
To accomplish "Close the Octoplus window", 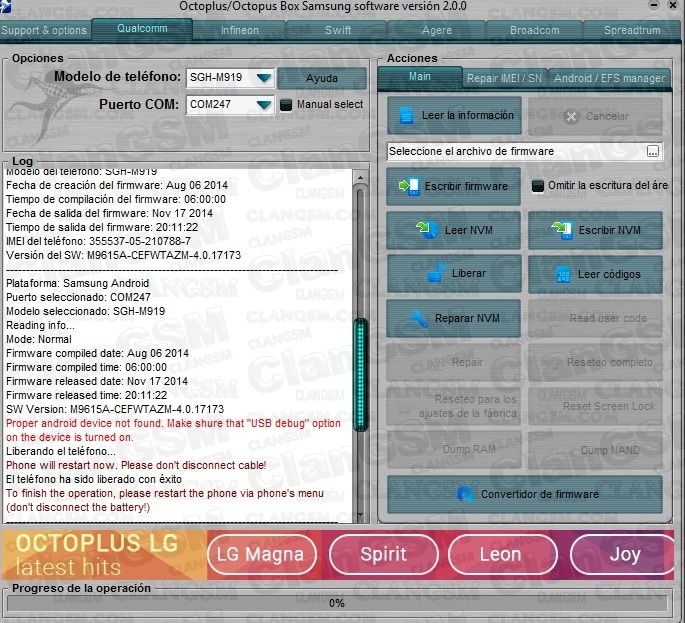I will click(674, 5).
